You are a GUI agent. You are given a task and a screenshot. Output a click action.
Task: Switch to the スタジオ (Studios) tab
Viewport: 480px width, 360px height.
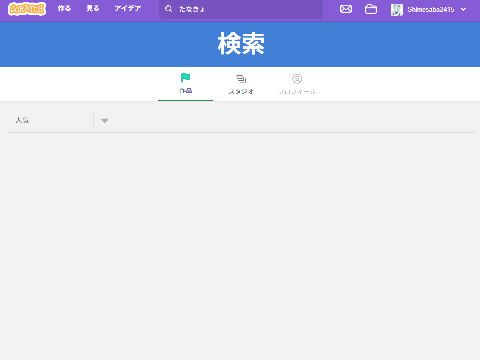[x=241, y=84]
